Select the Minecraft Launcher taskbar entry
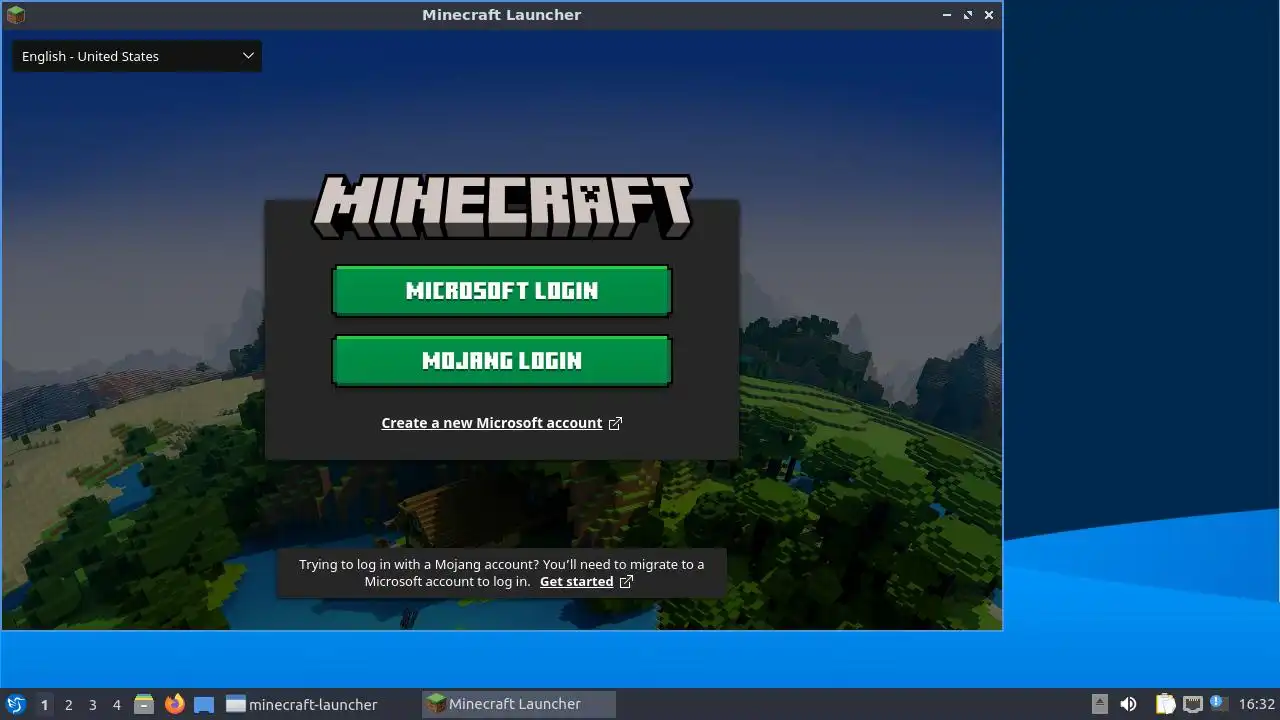The image size is (1280, 720). click(x=519, y=704)
